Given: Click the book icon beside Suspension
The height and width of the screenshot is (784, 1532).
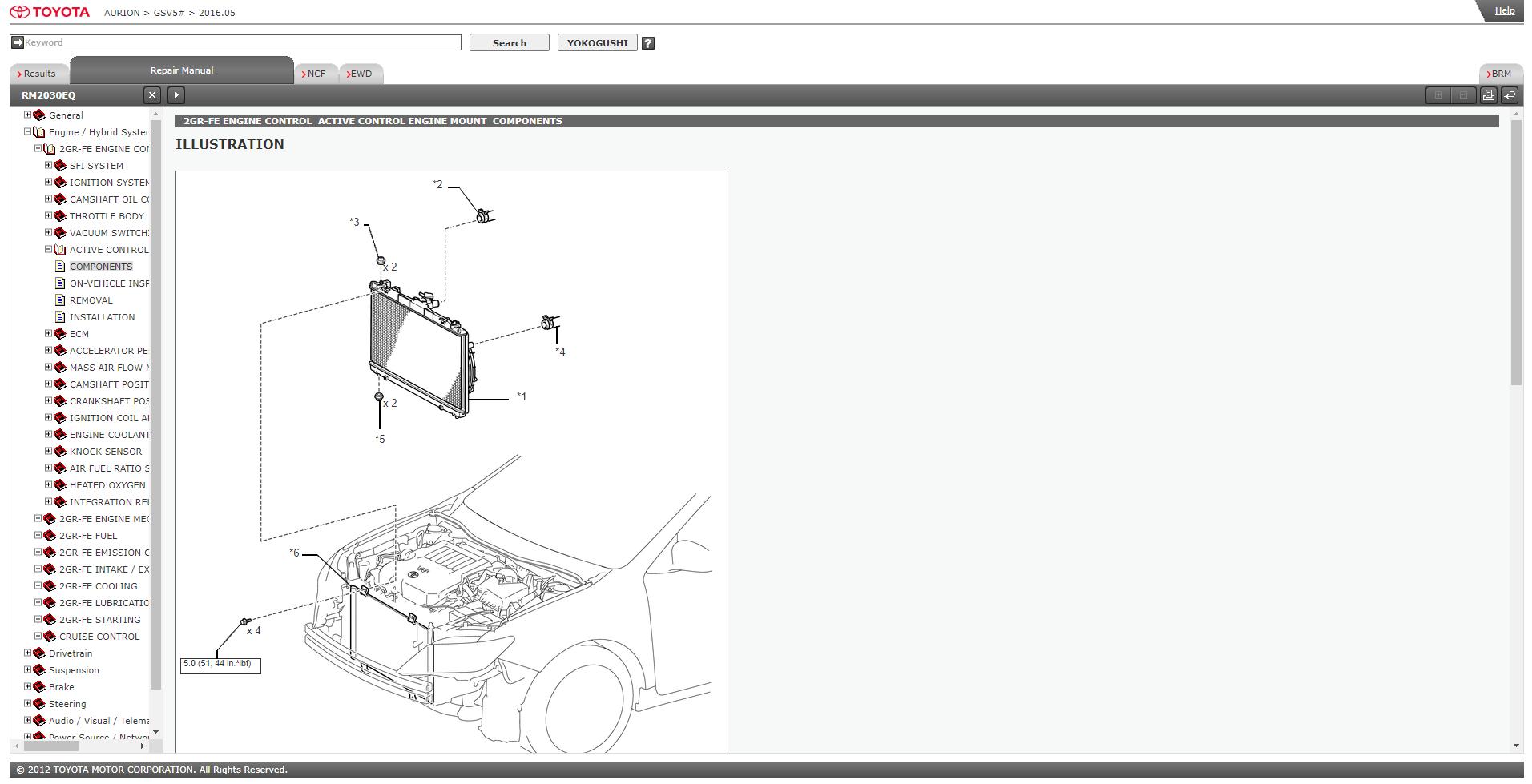Looking at the screenshot, I should (x=38, y=670).
